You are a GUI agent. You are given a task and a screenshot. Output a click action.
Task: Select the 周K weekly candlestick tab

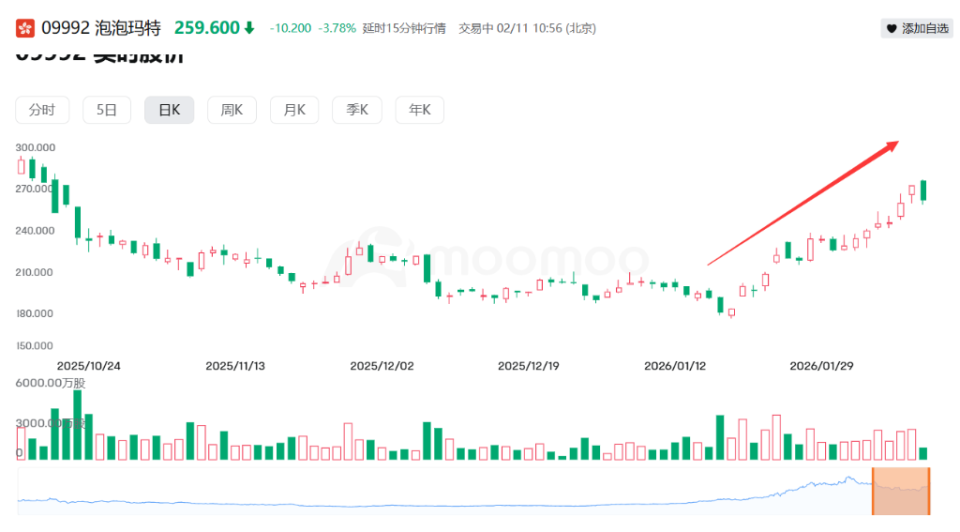tap(231, 110)
